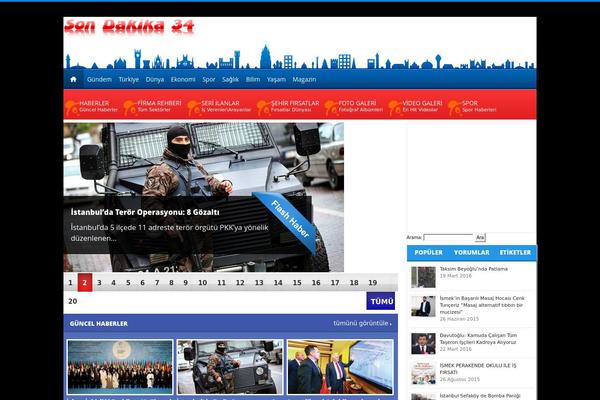Open İsmek'in Başarılı Masaj Hocası article
600x400 pixels.
tap(482, 305)
